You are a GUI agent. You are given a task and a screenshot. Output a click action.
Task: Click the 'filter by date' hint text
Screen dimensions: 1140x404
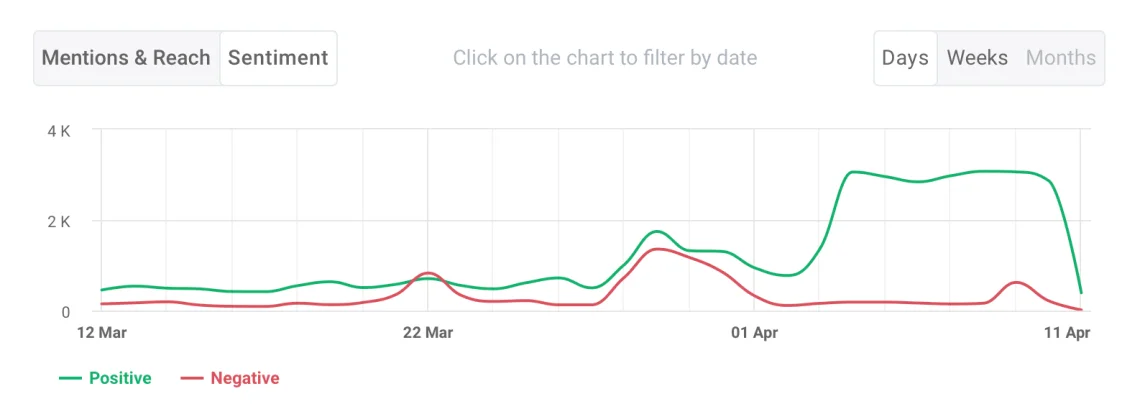point(604,58)
